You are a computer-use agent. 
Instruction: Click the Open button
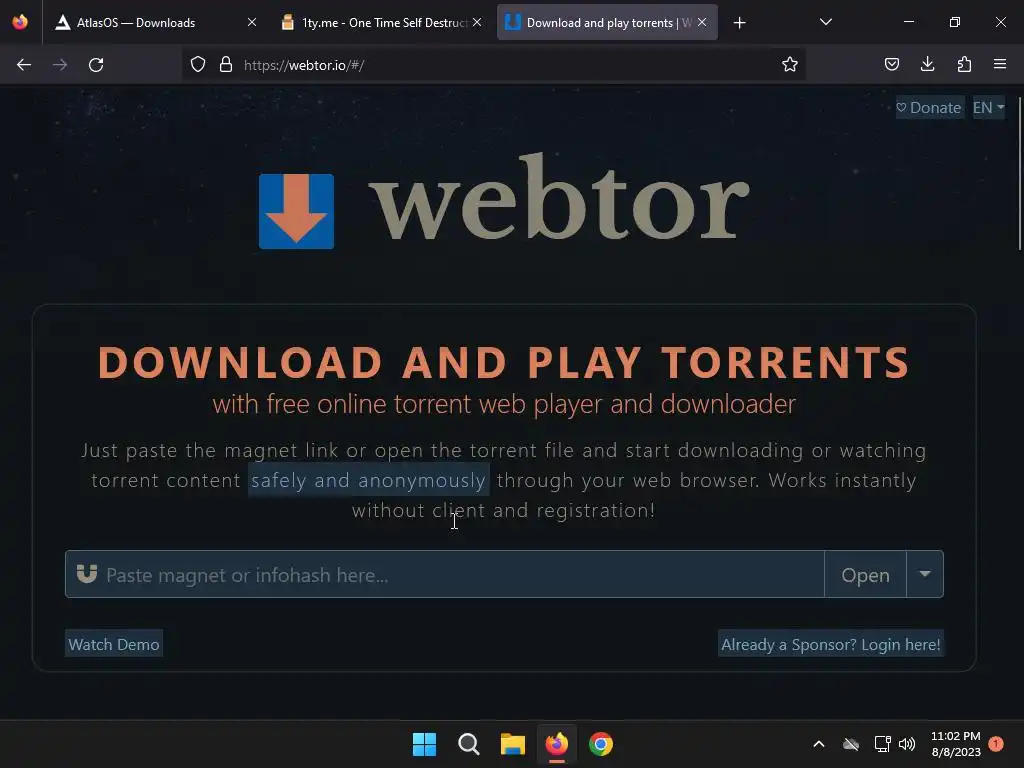tap(865, 575)
